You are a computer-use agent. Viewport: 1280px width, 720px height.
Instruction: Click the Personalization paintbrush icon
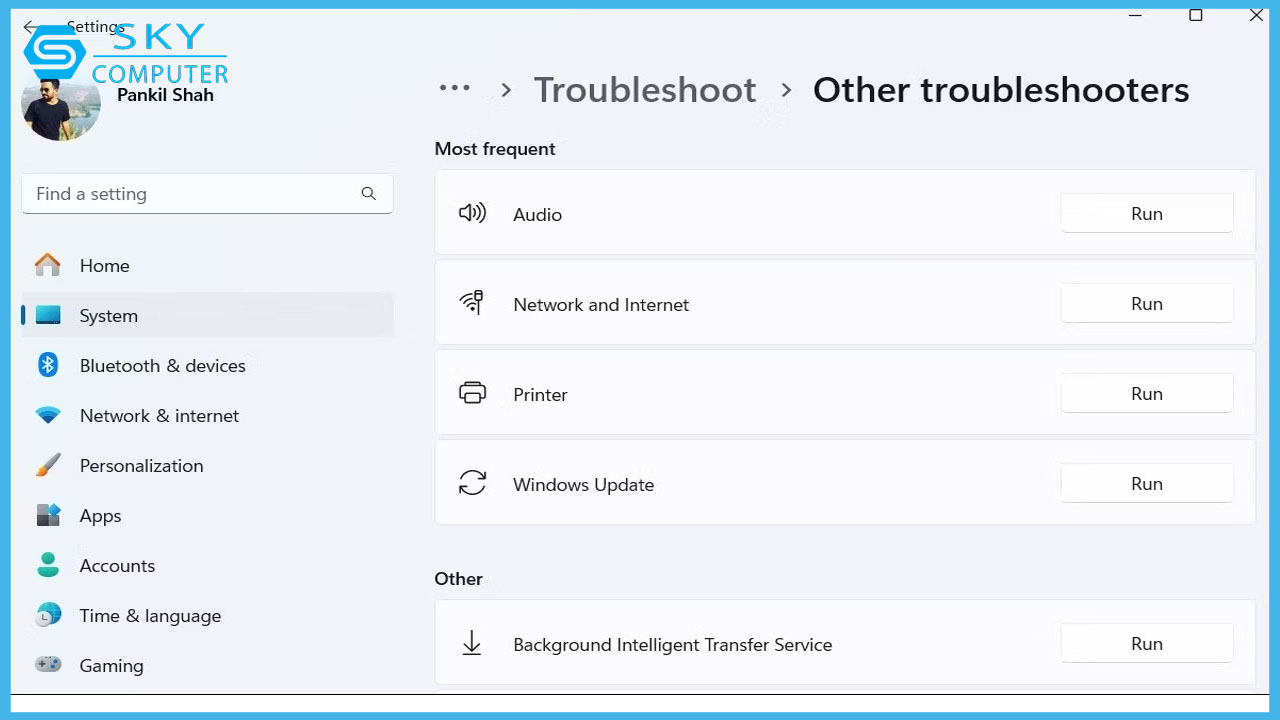(x=48, y=465)
